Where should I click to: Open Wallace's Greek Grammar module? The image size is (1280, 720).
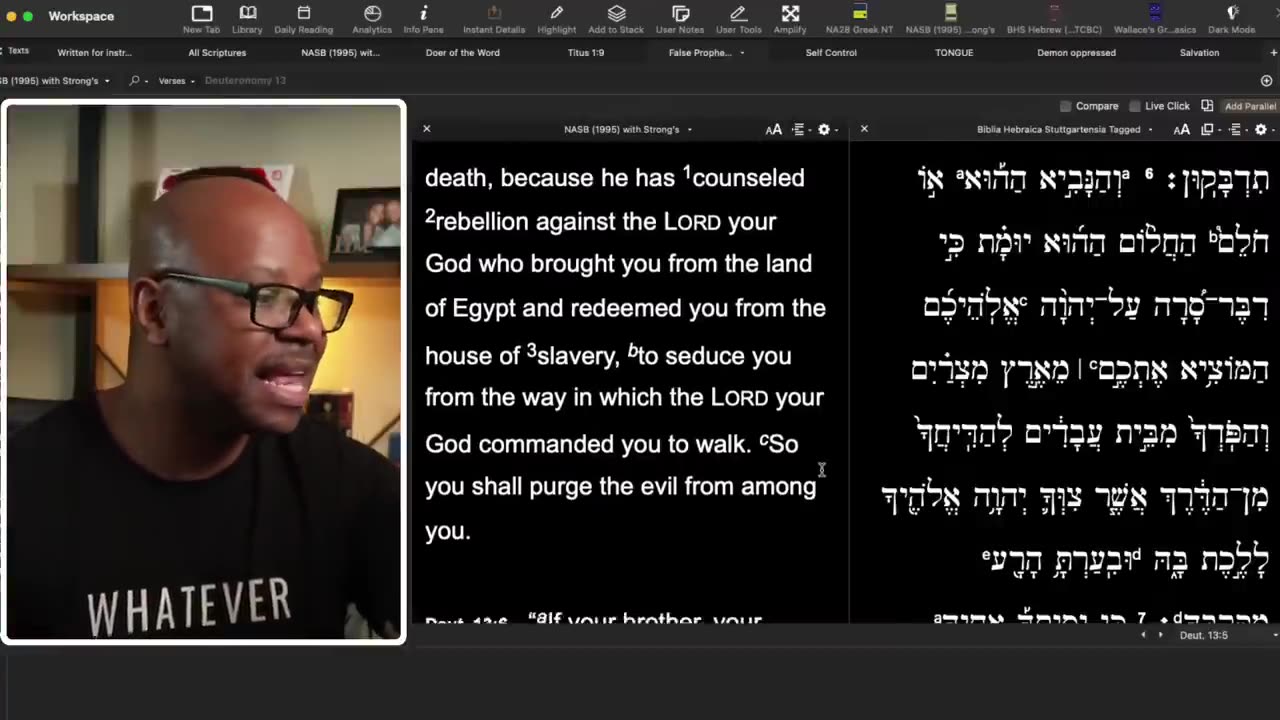[1155, 18]
